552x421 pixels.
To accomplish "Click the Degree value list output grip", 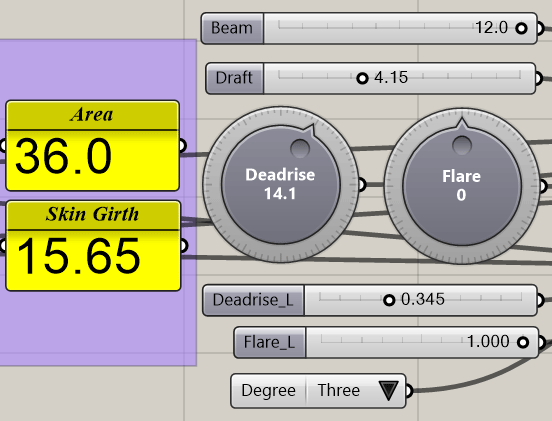I will (x=409, y=391).
